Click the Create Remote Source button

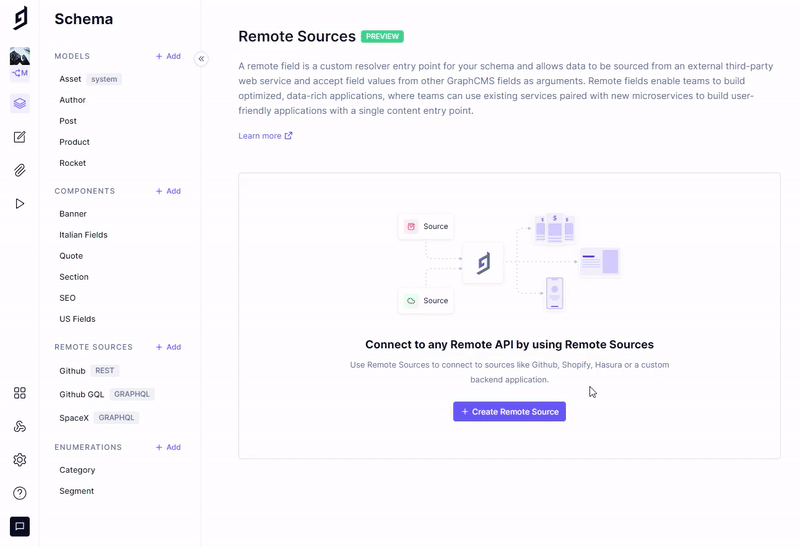[x=509, y=412]
